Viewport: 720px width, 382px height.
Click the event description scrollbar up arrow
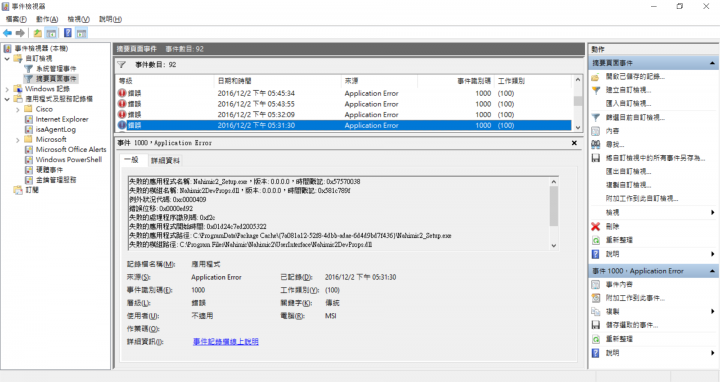pyautogui.click(x=554, y=182)
